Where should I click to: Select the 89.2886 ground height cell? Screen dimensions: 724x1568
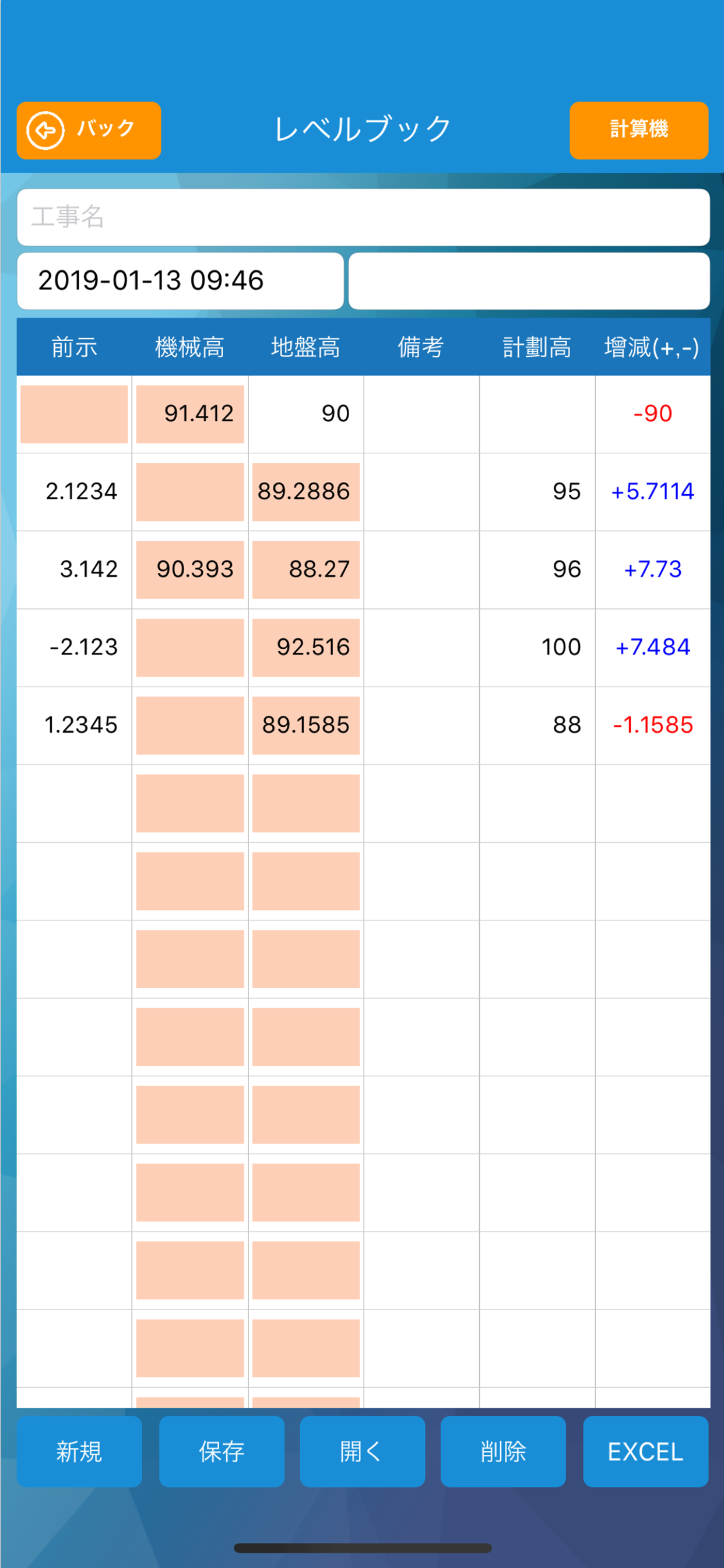click(305, 492)
